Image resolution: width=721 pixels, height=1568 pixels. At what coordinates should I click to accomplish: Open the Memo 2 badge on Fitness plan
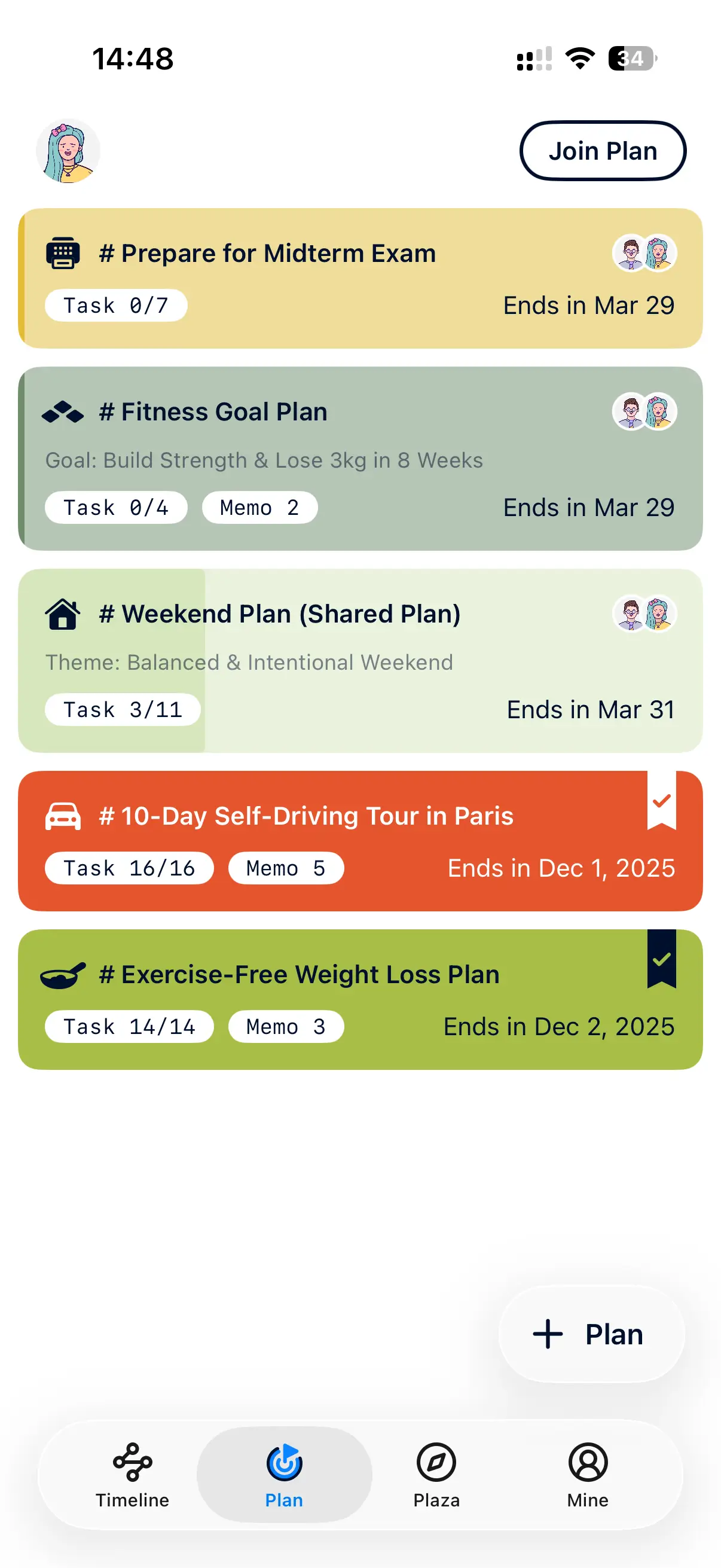coord(260,507)
